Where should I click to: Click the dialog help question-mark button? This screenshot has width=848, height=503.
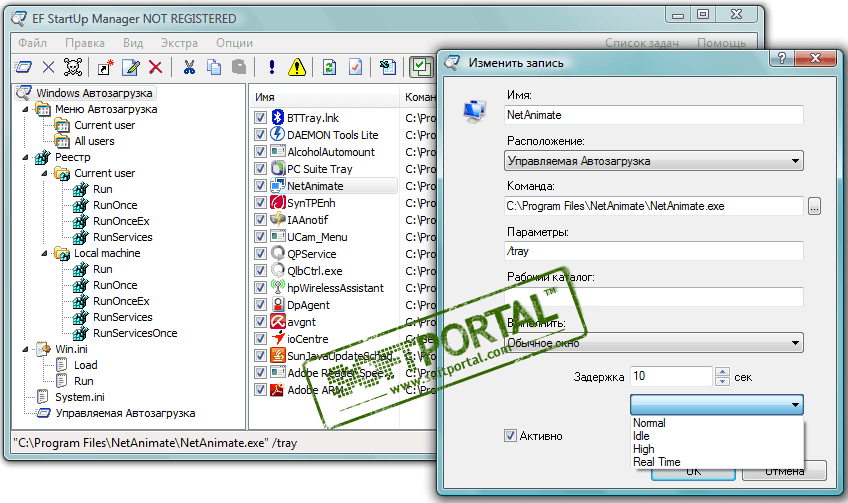click(x=782, y=58)
